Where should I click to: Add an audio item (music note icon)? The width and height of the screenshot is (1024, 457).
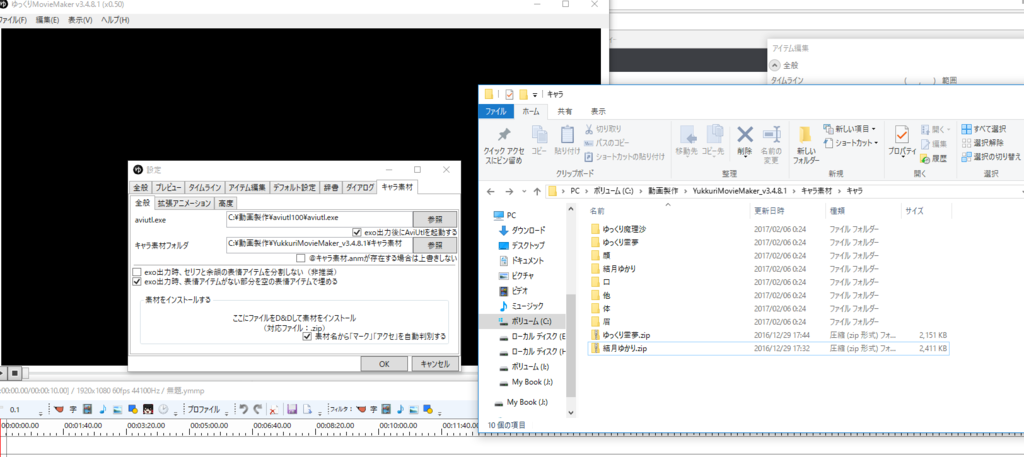[x=103, y=409]
